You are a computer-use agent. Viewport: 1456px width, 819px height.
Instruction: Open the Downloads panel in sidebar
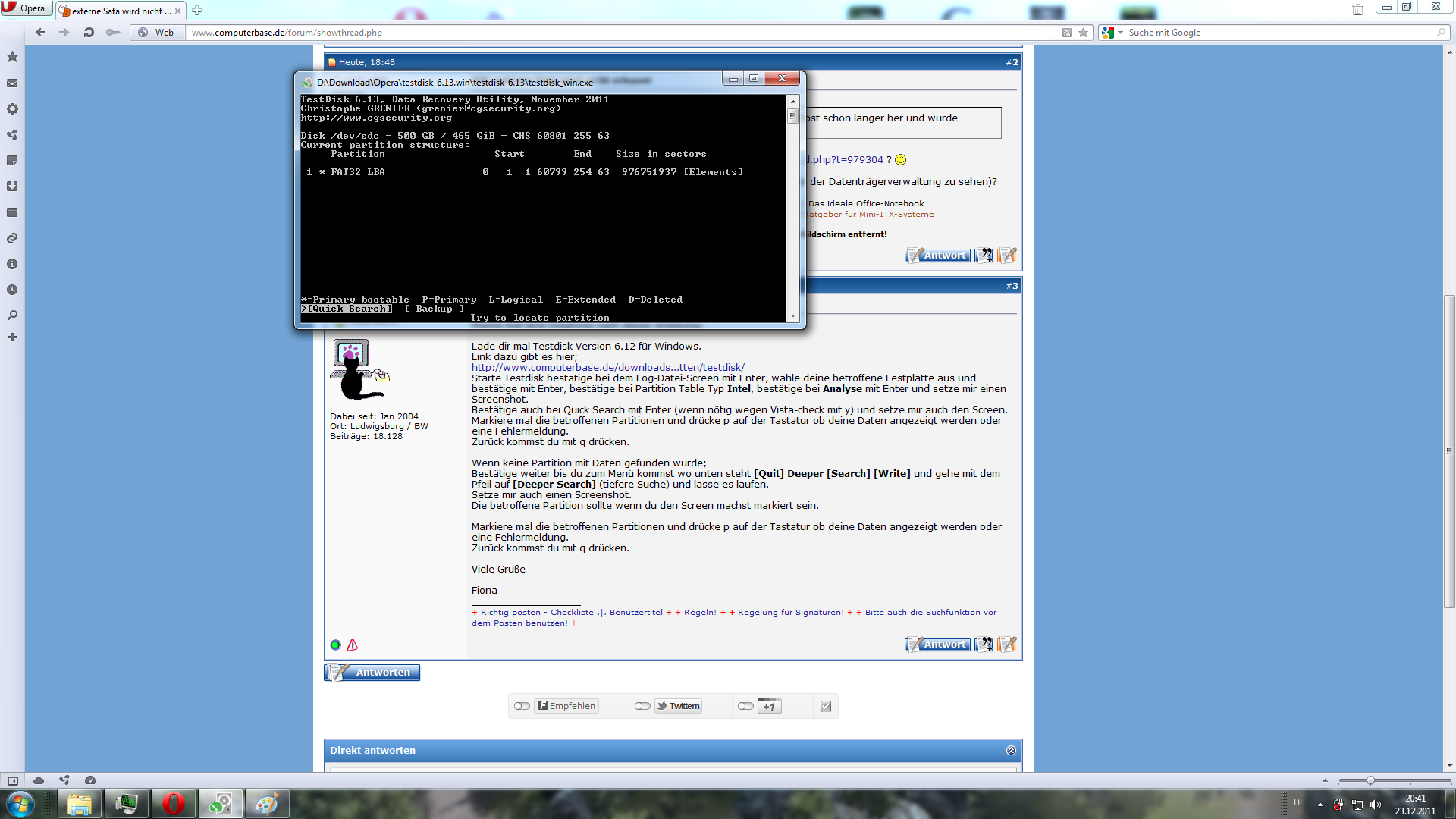(12, 187)
